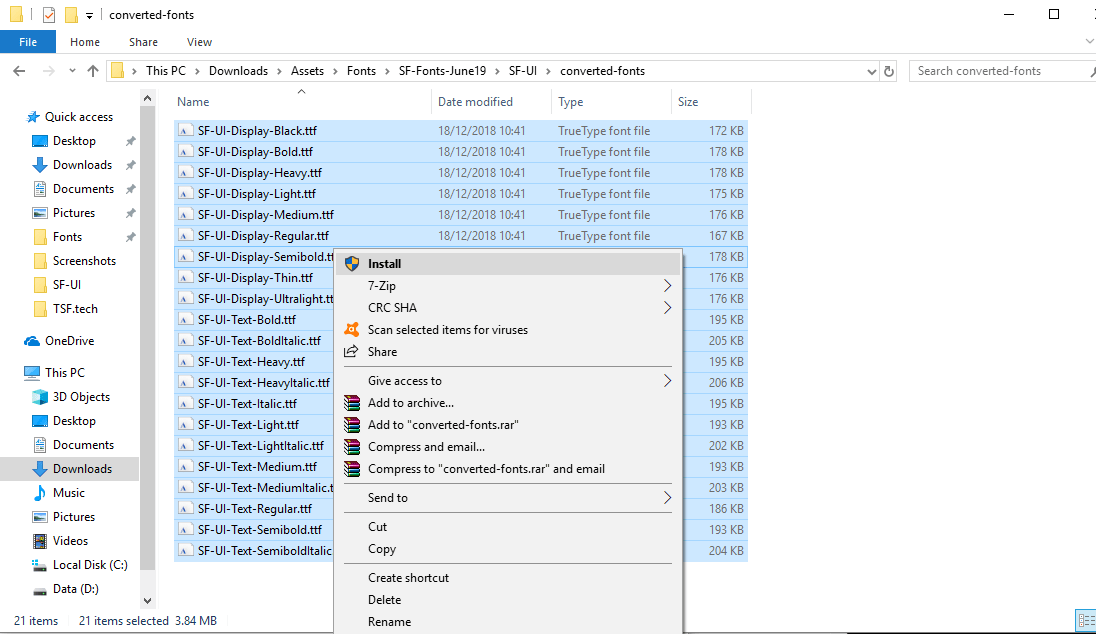Open WinRAR's Add to archive dialog

pyautogui.click(x=409, y=403)
